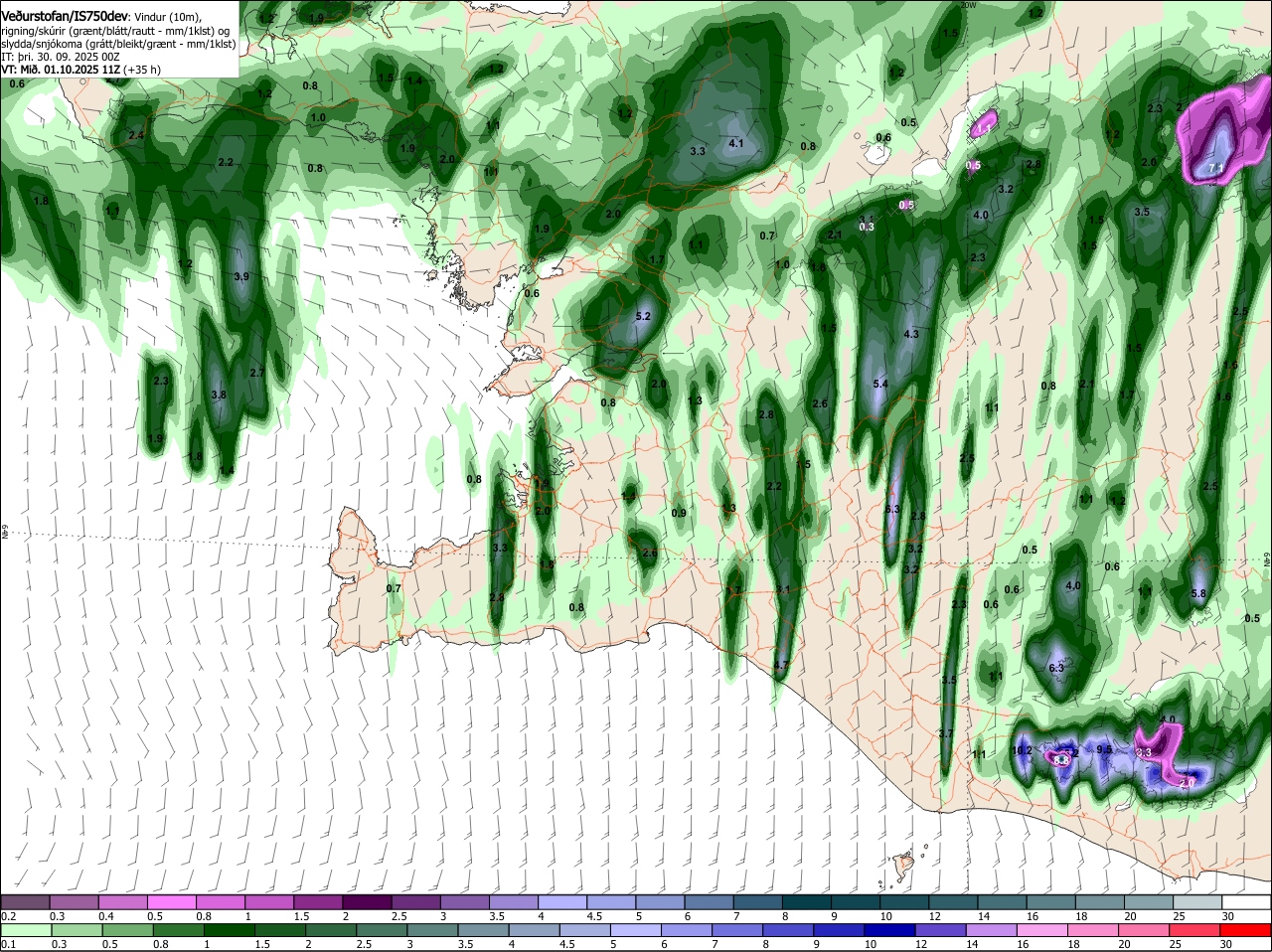Click the 3.7 precipitation value
The image size is (1272, 952).
(946, 733)
